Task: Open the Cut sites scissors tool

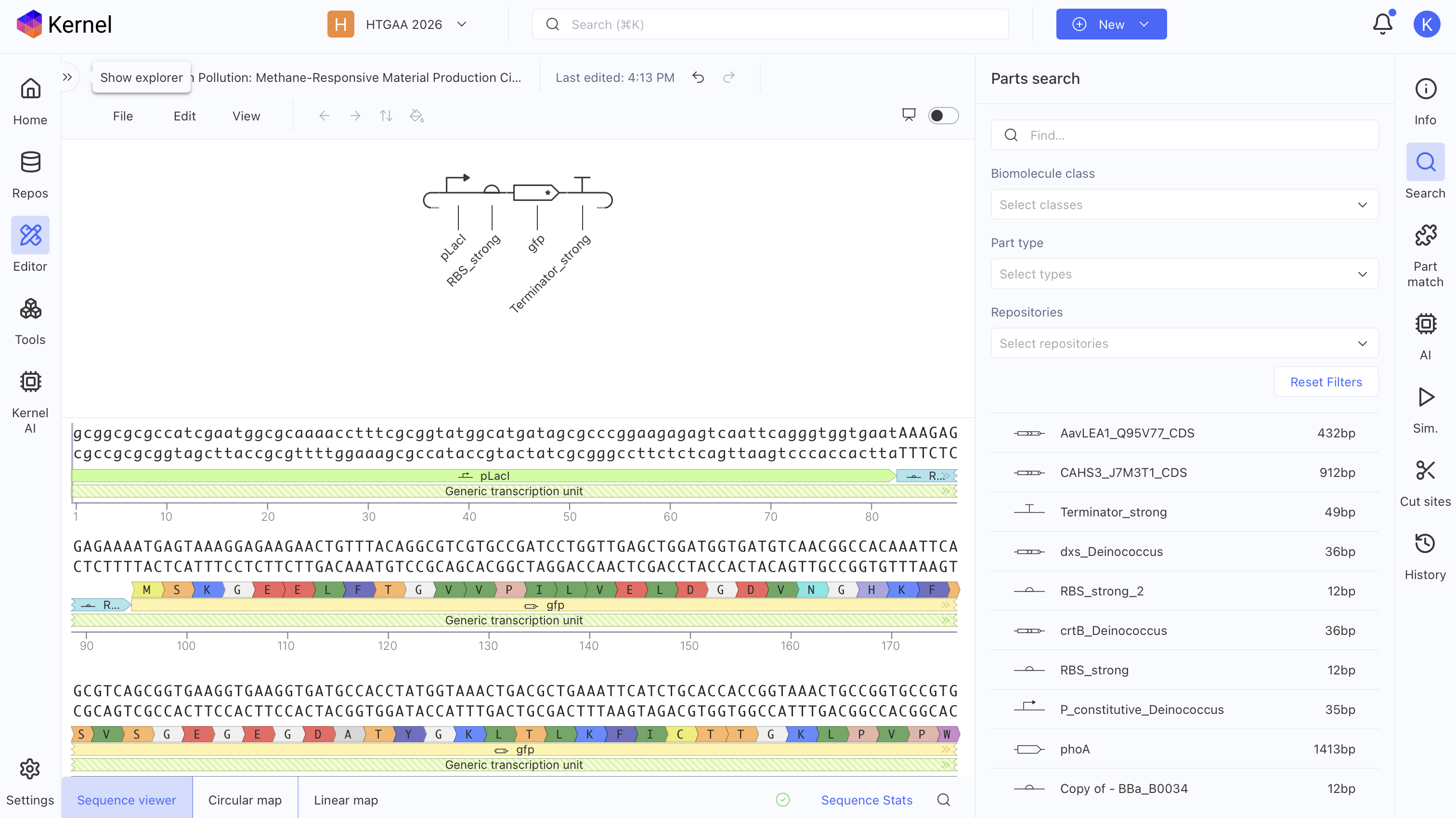Action: coord(1425,483)
